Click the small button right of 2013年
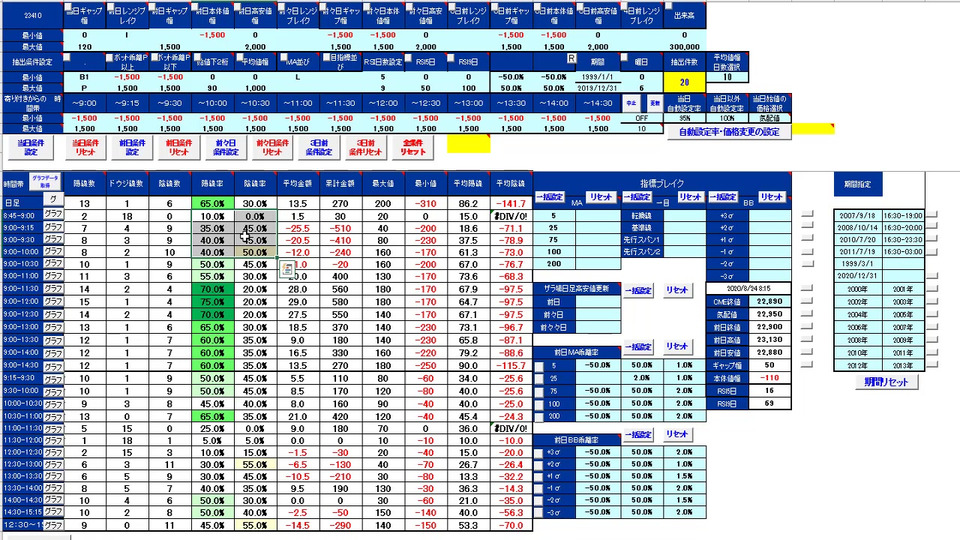Viewport: 960px width, 540px height. 932,365
